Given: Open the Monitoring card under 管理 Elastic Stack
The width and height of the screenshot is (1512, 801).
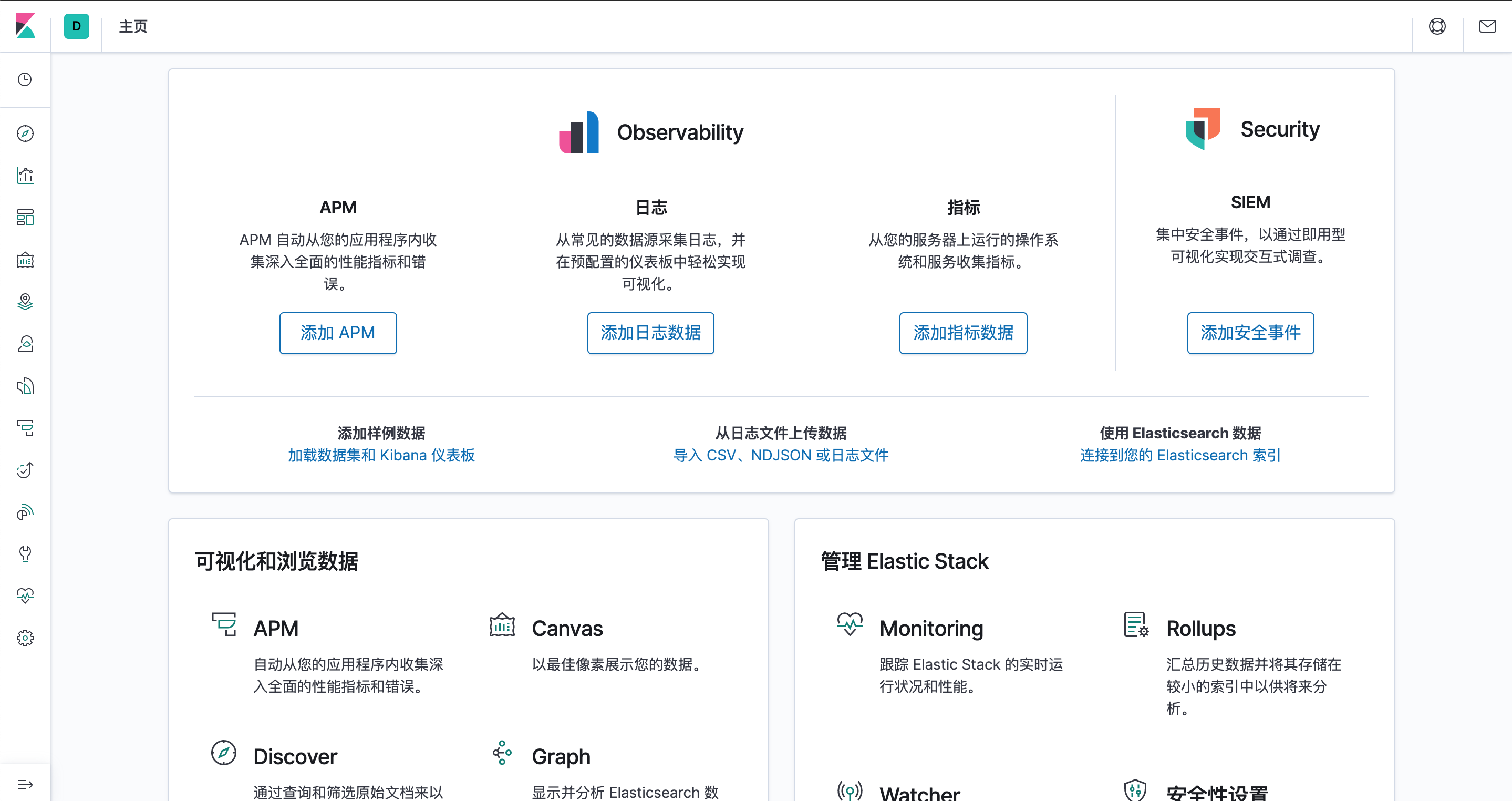Looking at the screenshot, I should 931,629.
